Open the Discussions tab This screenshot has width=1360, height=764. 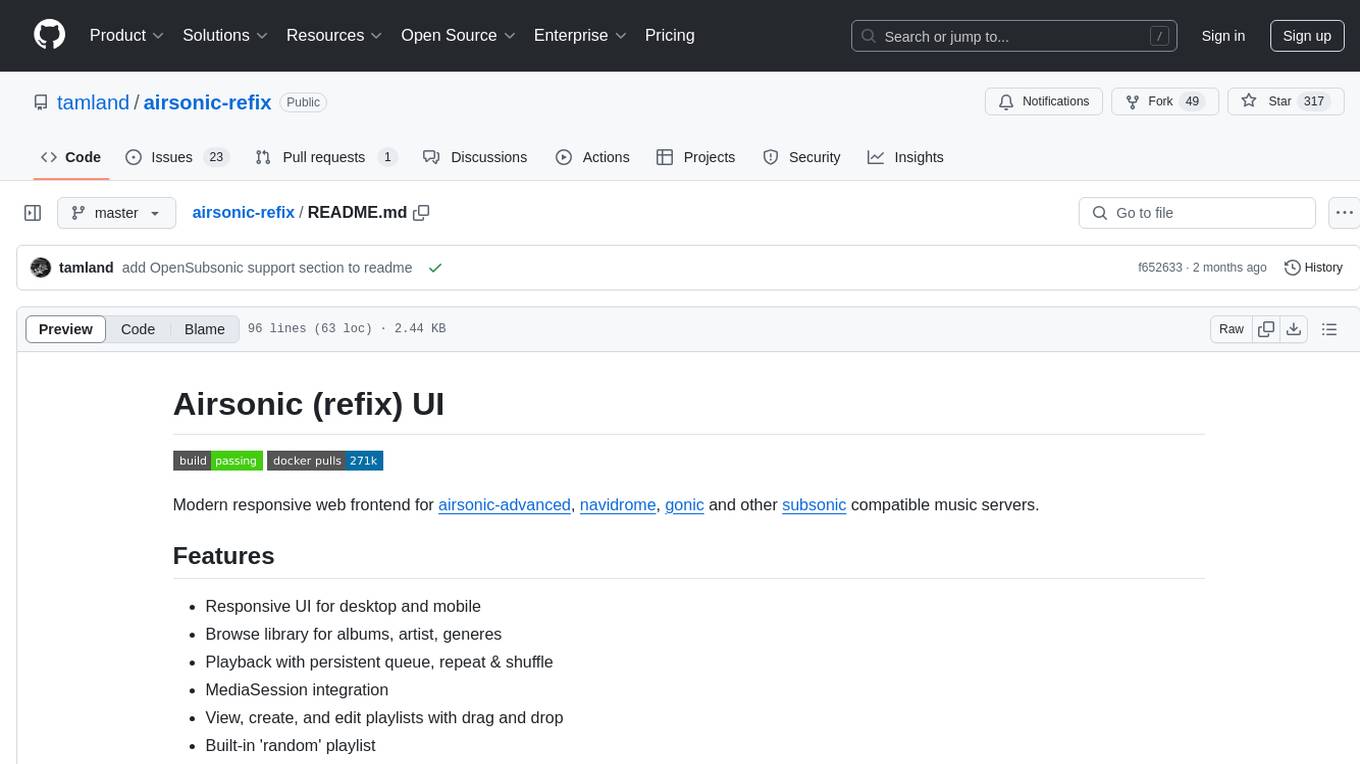[475, 157]
